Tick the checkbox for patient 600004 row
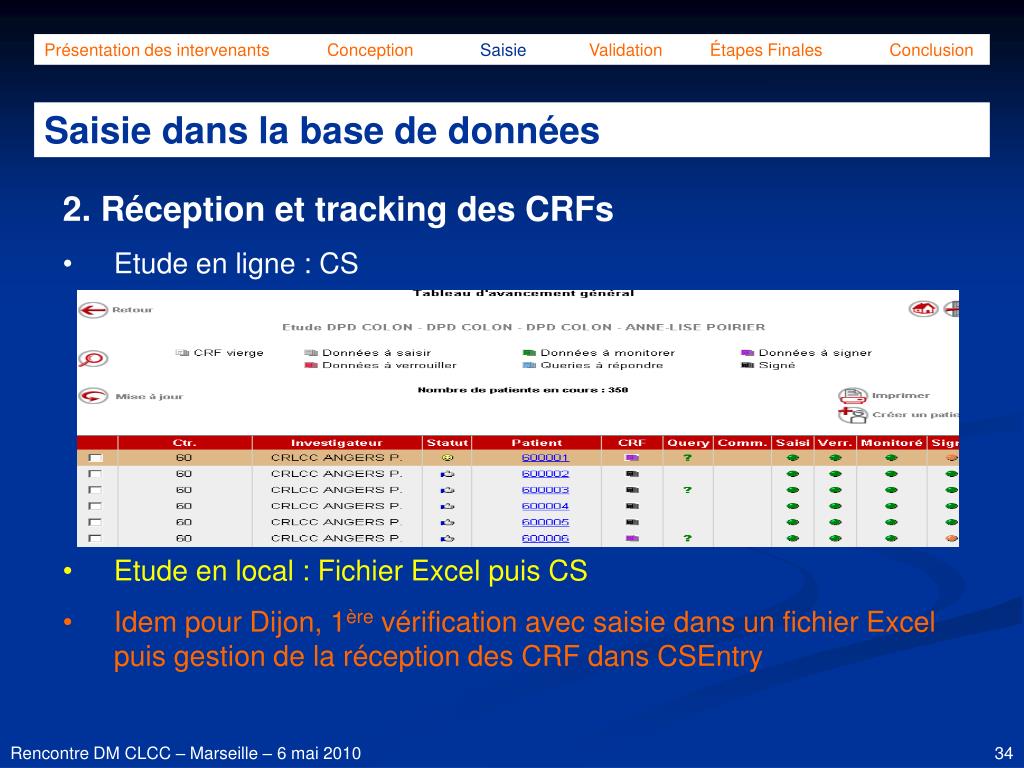Image resolution: width=1024 pixels, height=768 pixels. pos(95,506)
